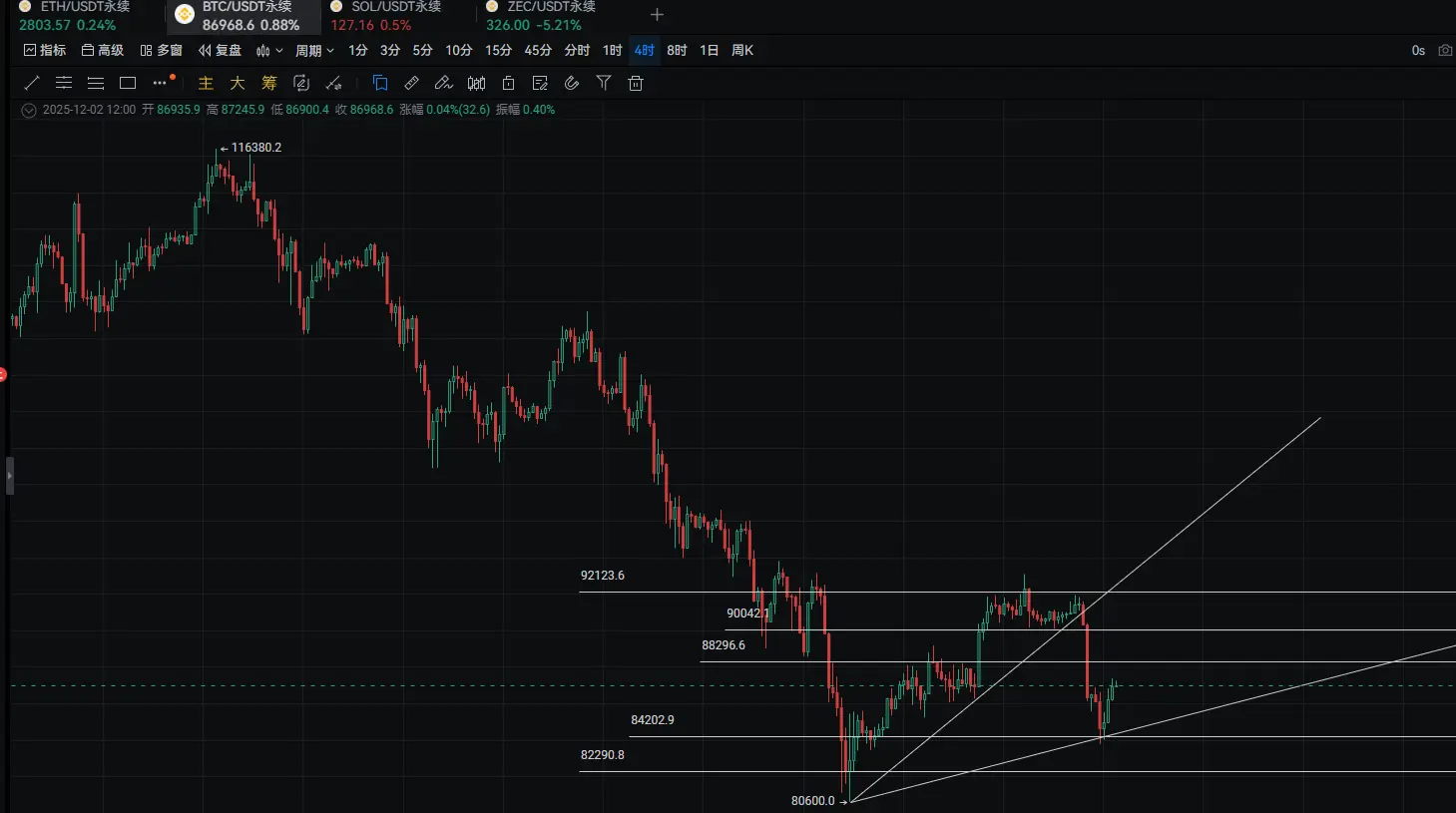The height and width of the screenshot is (813, 1456).
Task: Switch to the 10分 timeframe
Action: (x=459, y=50)
